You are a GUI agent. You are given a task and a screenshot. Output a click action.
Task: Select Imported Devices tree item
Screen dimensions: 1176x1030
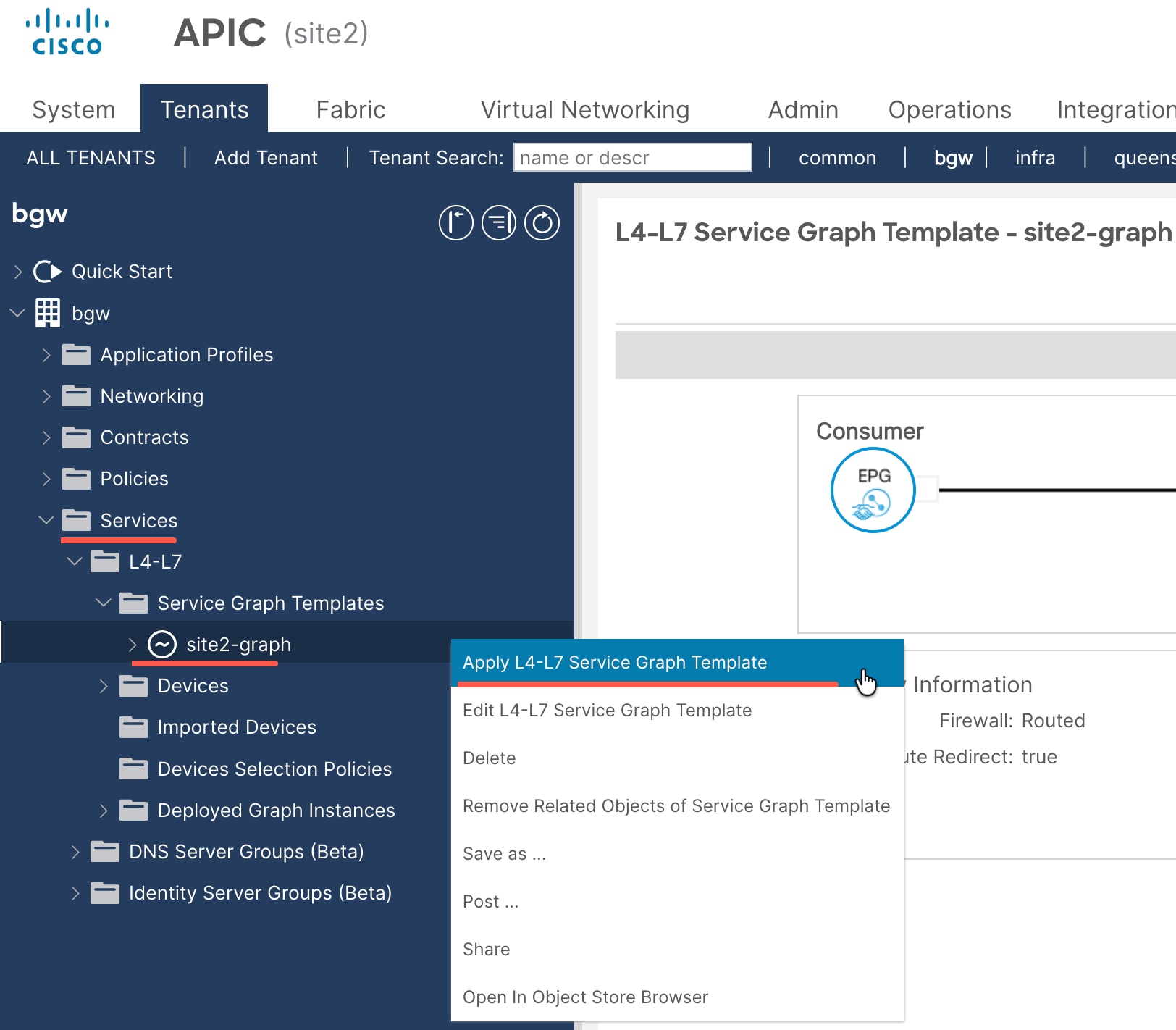click(x=237, y=727)
